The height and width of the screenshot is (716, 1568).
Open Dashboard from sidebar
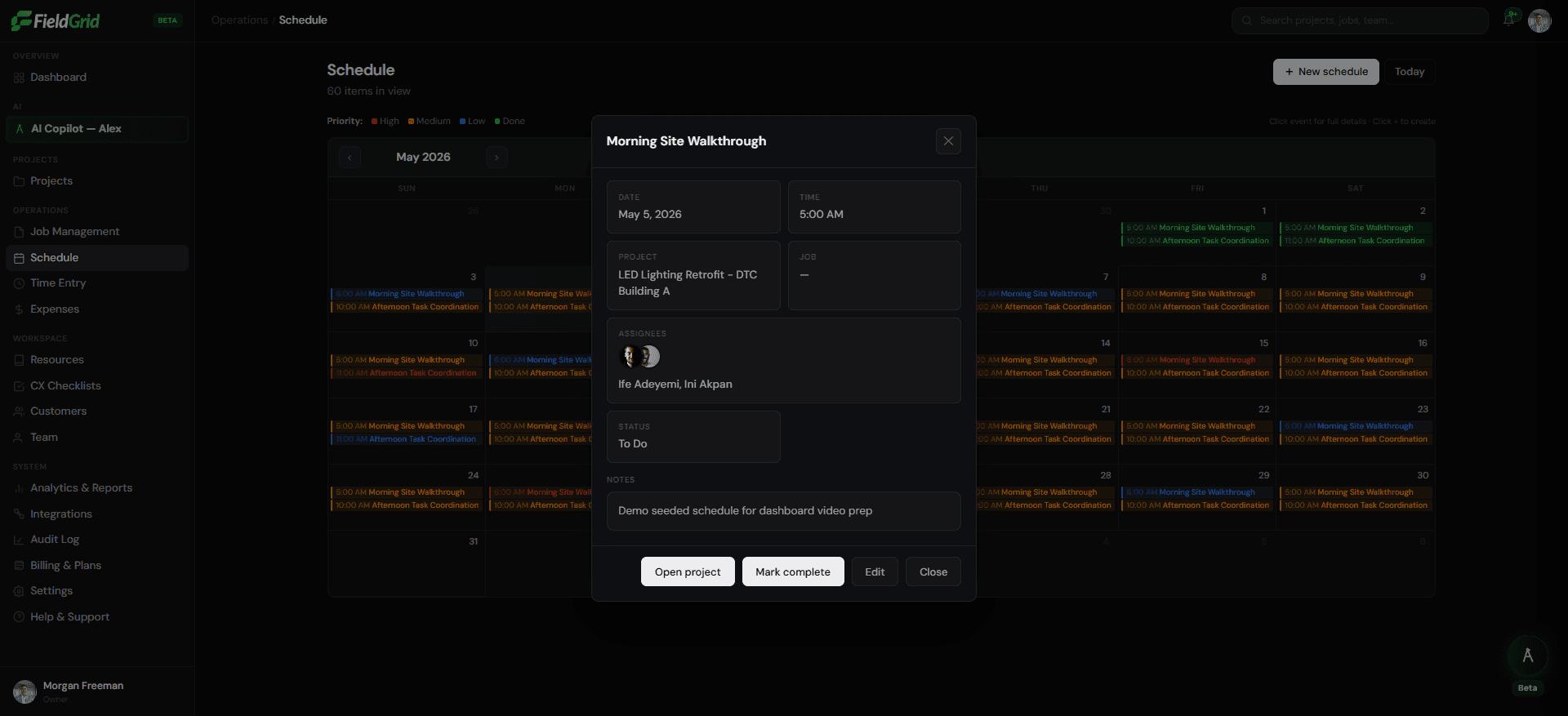tap(97, 78)
